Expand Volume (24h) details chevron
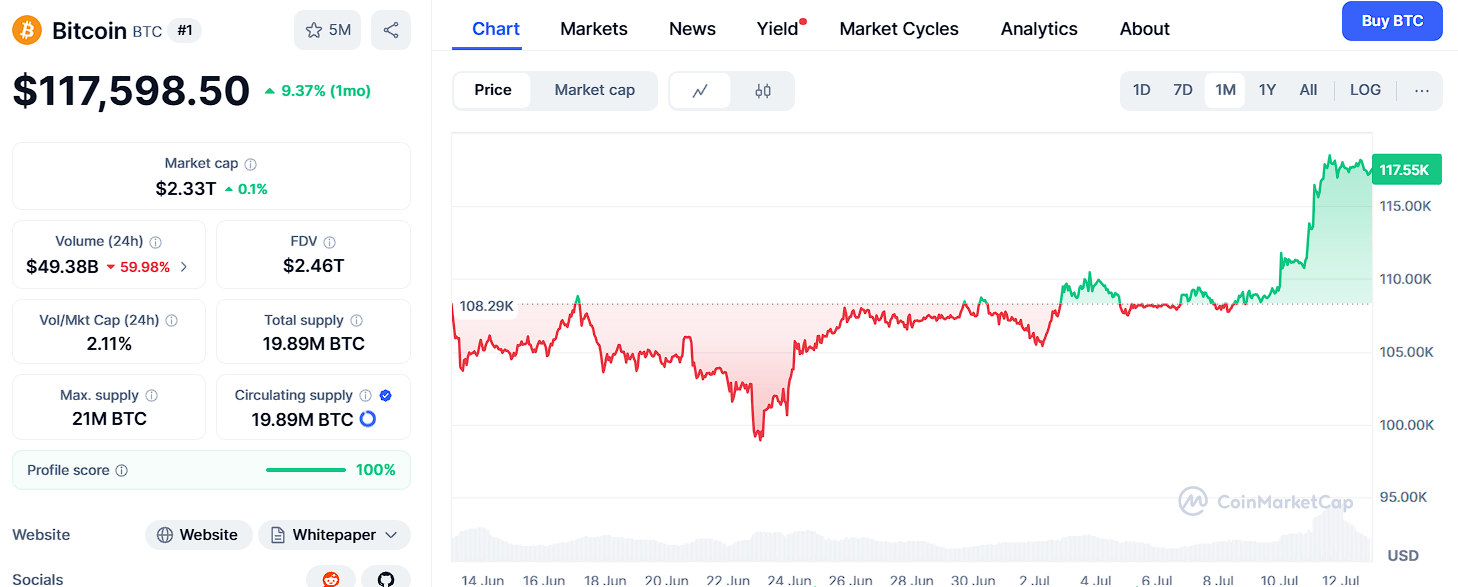The height and width of the screenshot is (587, 1458). (184, 267)
